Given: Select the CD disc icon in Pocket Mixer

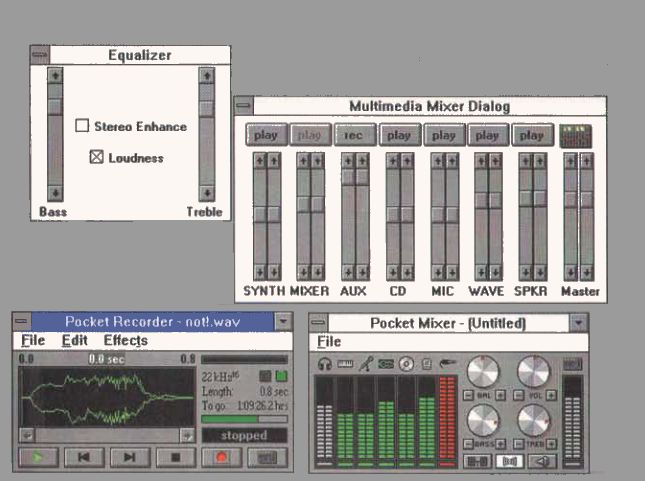Looking at the screenshot, I should coord(406,364).
